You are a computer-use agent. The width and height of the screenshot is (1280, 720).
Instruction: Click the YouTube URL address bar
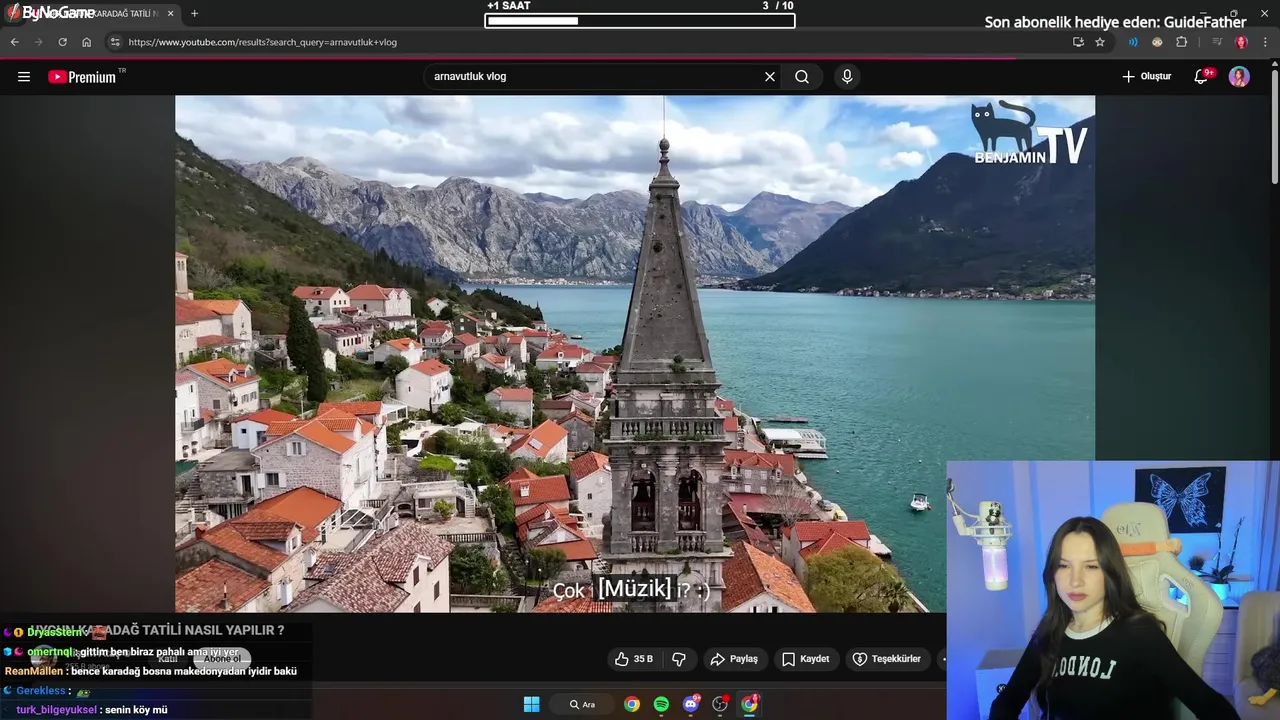click(590, 42)
